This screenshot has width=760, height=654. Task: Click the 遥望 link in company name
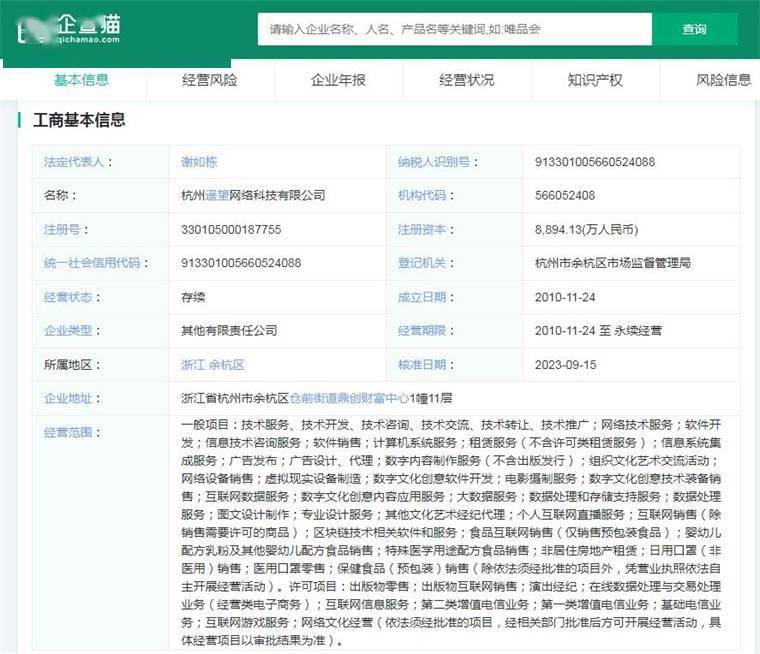[x=217, y=195]
